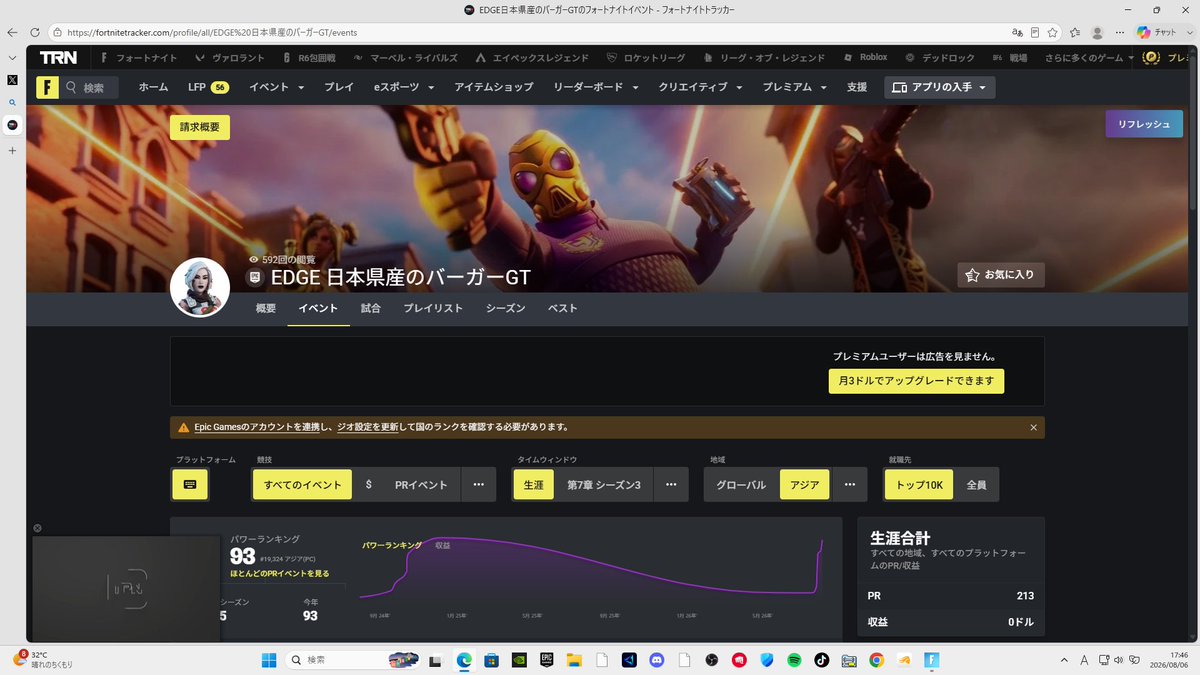This screenshot has width=1200, height=675.
Task: Select エイペックスレジェンド in the game bar
Action: pos(532,58)
